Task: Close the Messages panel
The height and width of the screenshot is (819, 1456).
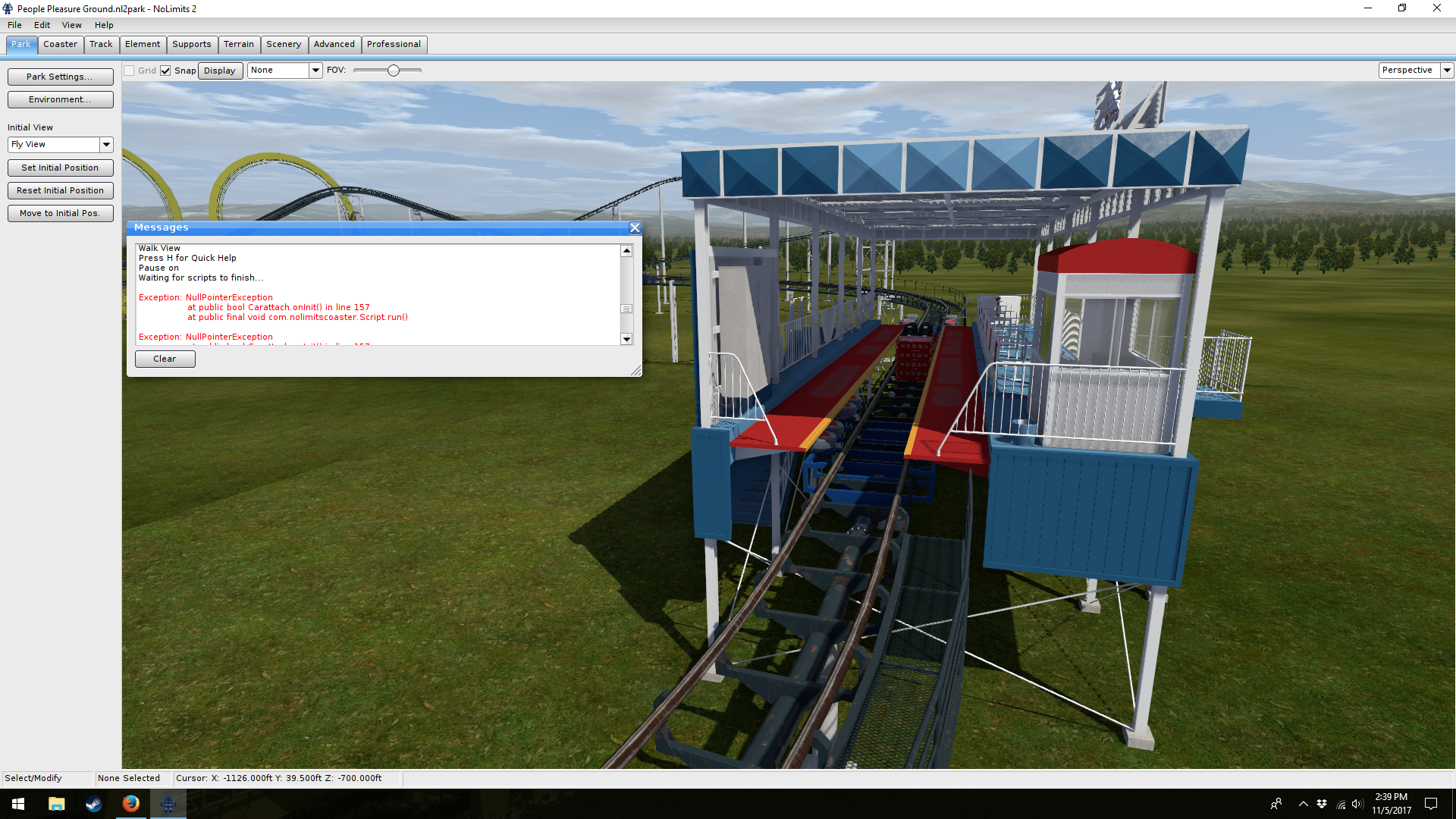Action: [635, 227]
